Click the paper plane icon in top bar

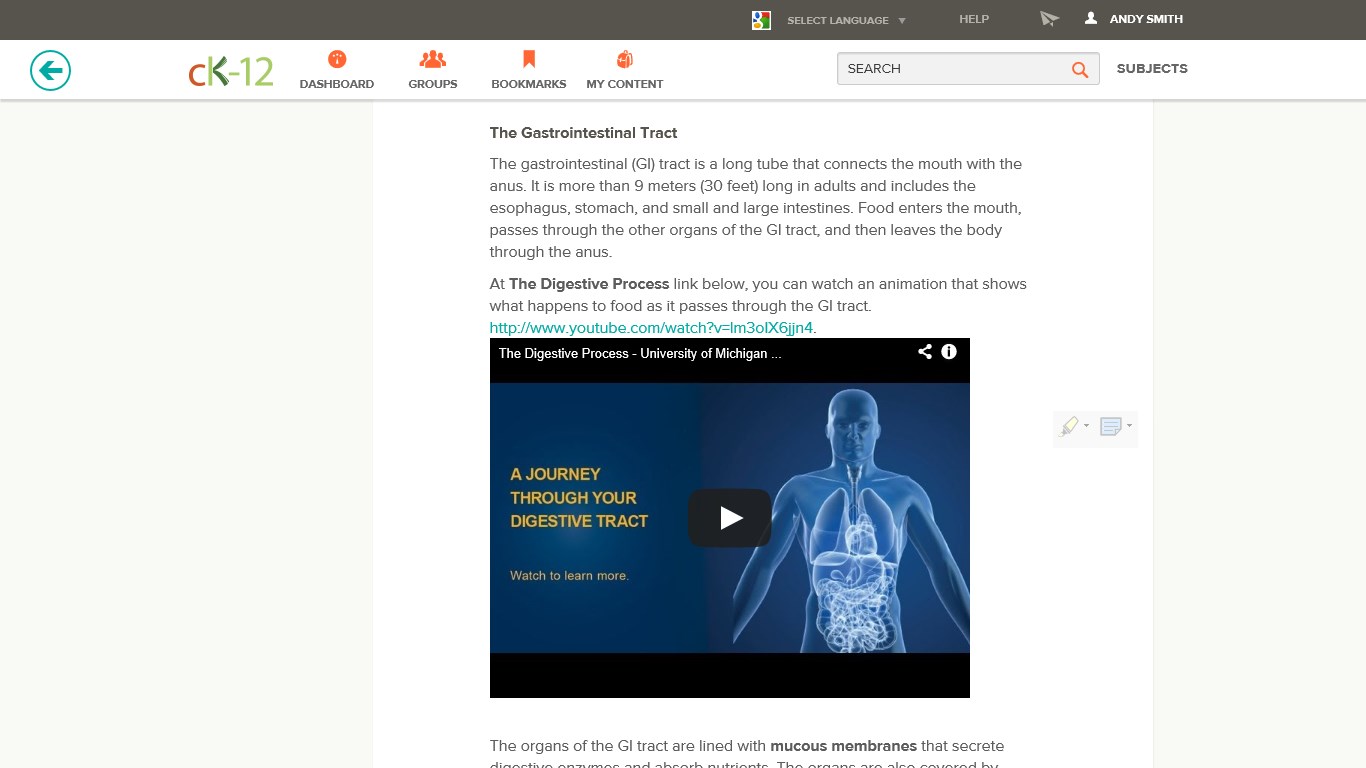(1048, 19)
